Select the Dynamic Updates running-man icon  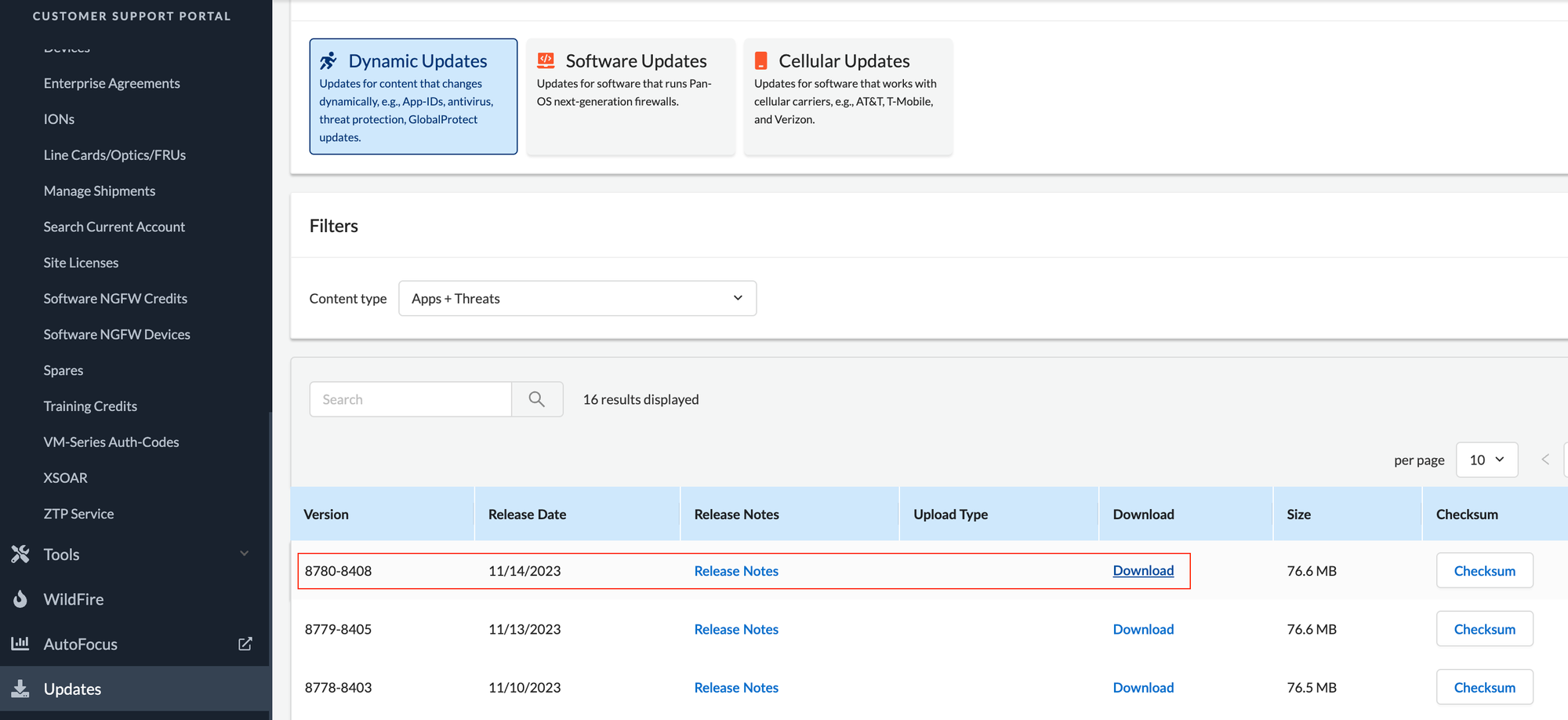328,60
